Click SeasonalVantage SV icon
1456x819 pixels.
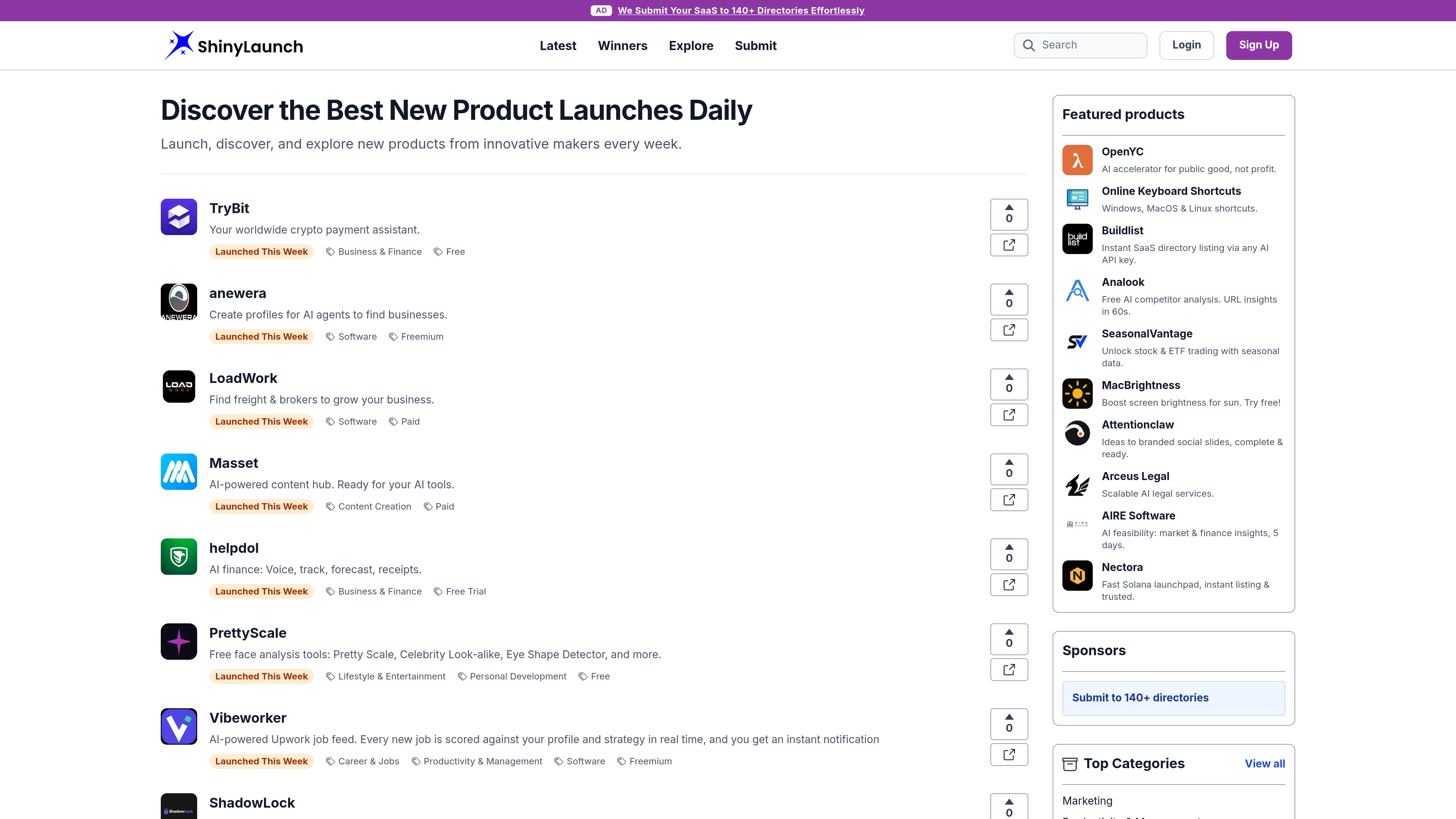[x=1077, y=342]
